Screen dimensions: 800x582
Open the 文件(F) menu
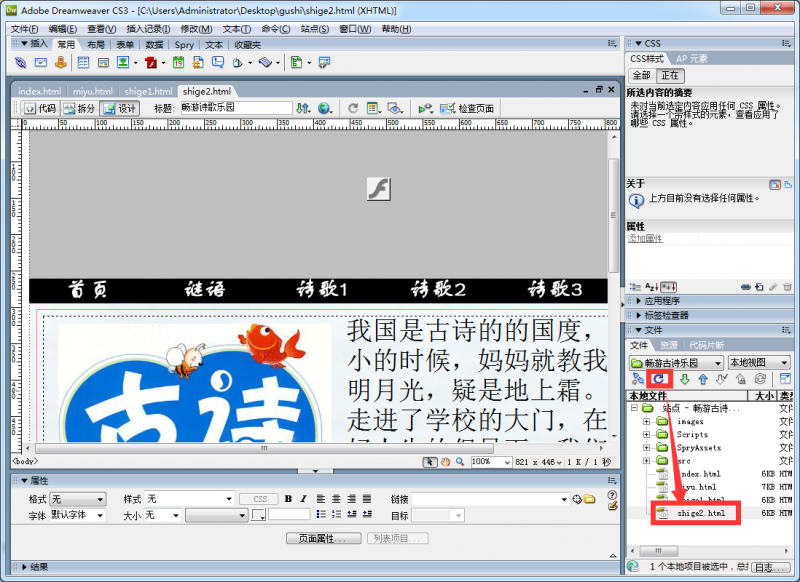[x=24, y=29]
